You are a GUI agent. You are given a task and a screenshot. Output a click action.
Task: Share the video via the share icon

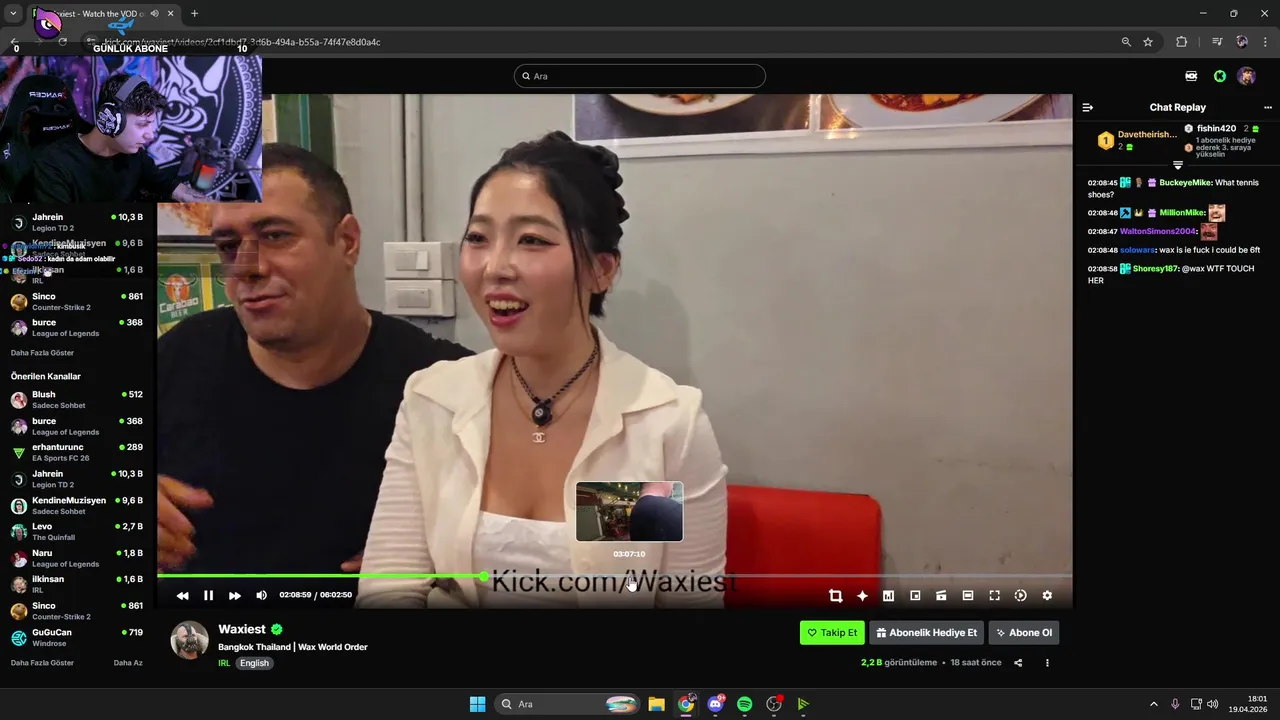pos(1018,663)
